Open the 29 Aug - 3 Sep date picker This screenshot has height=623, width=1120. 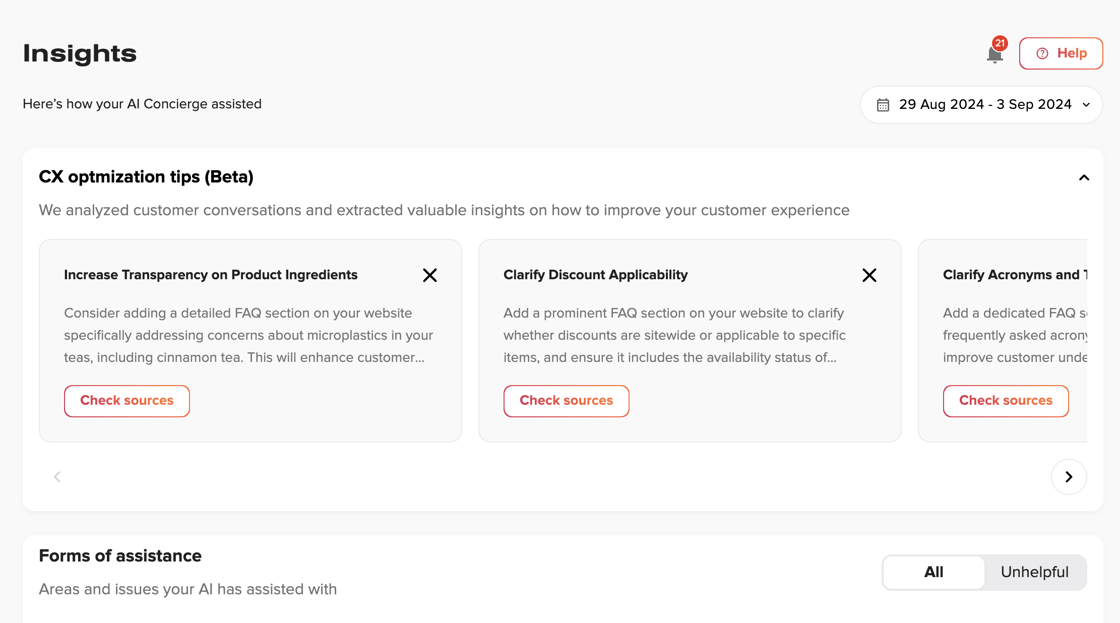point(984,105)
